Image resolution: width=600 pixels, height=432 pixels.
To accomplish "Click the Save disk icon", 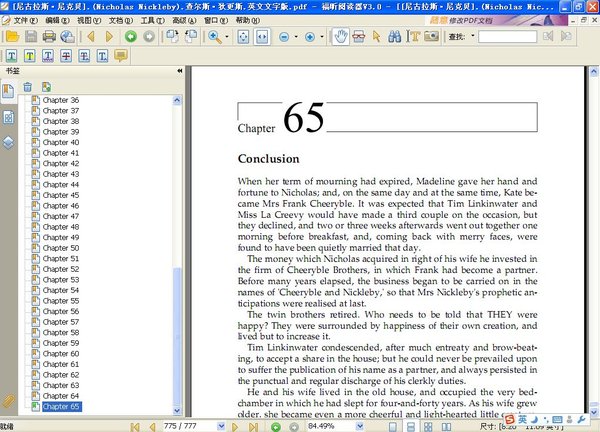I will (x=29, y=37).
